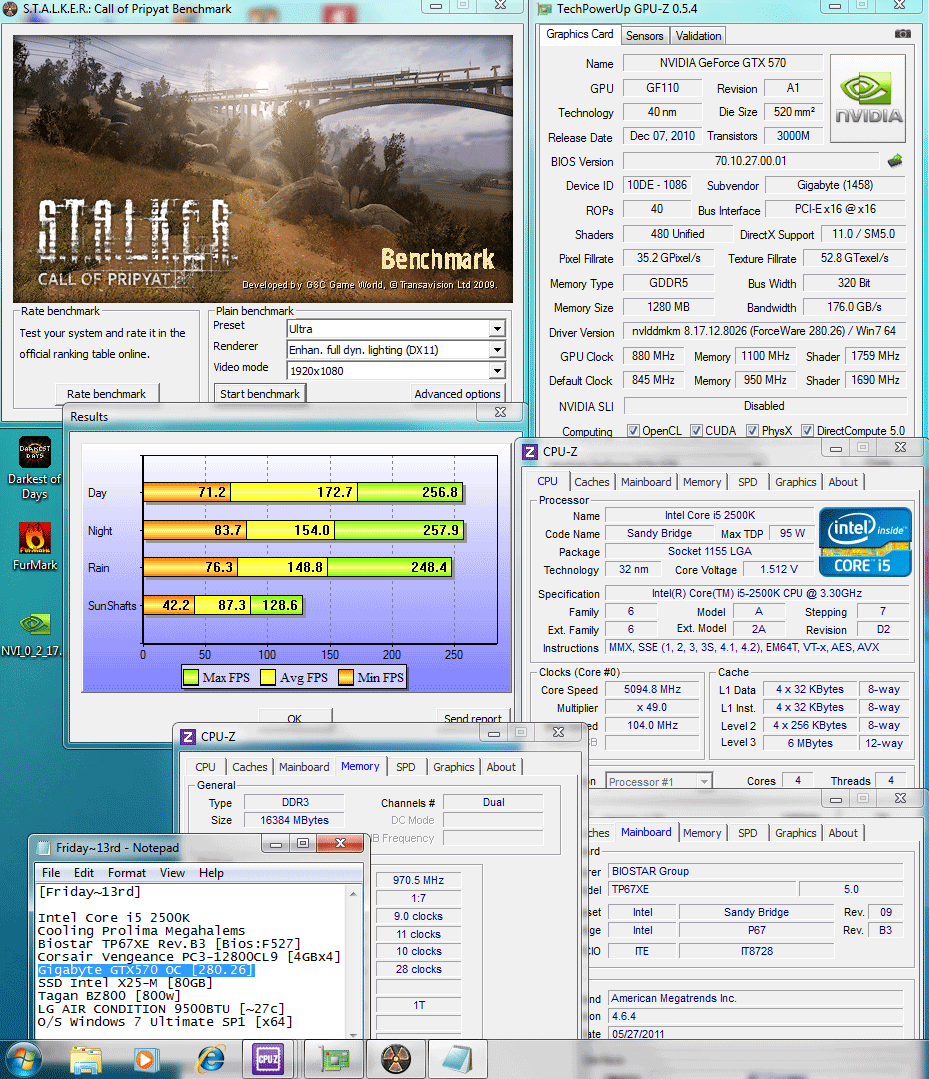Toggle the OpenCL checkbox in GPU-Z

click(633, 431)
